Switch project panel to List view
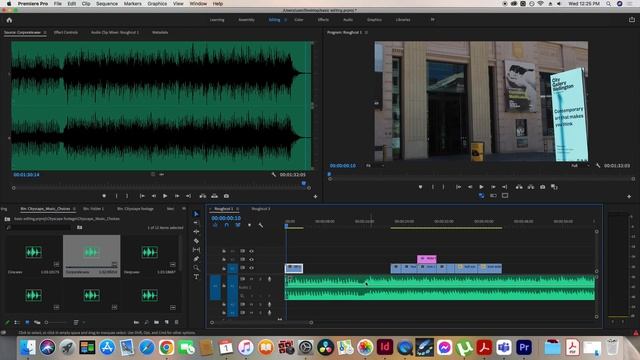This screenshot has height=360, width=640. (17, 322)
